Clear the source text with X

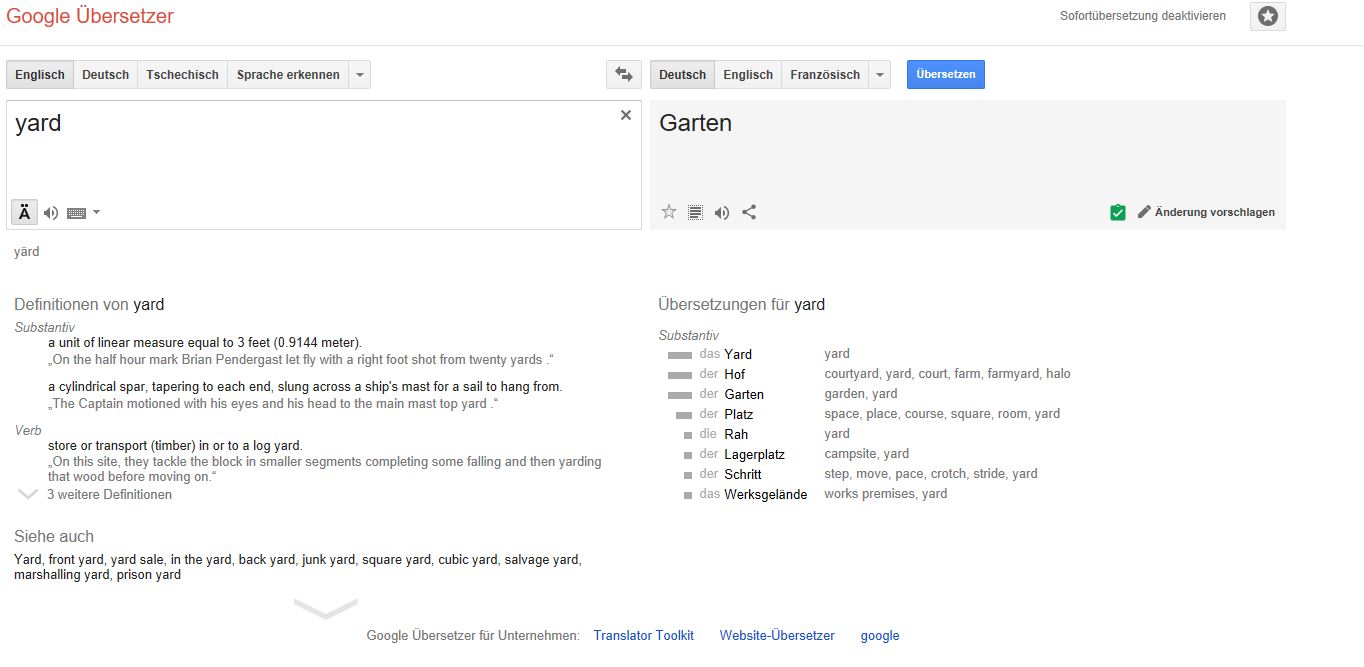(626, 115)
